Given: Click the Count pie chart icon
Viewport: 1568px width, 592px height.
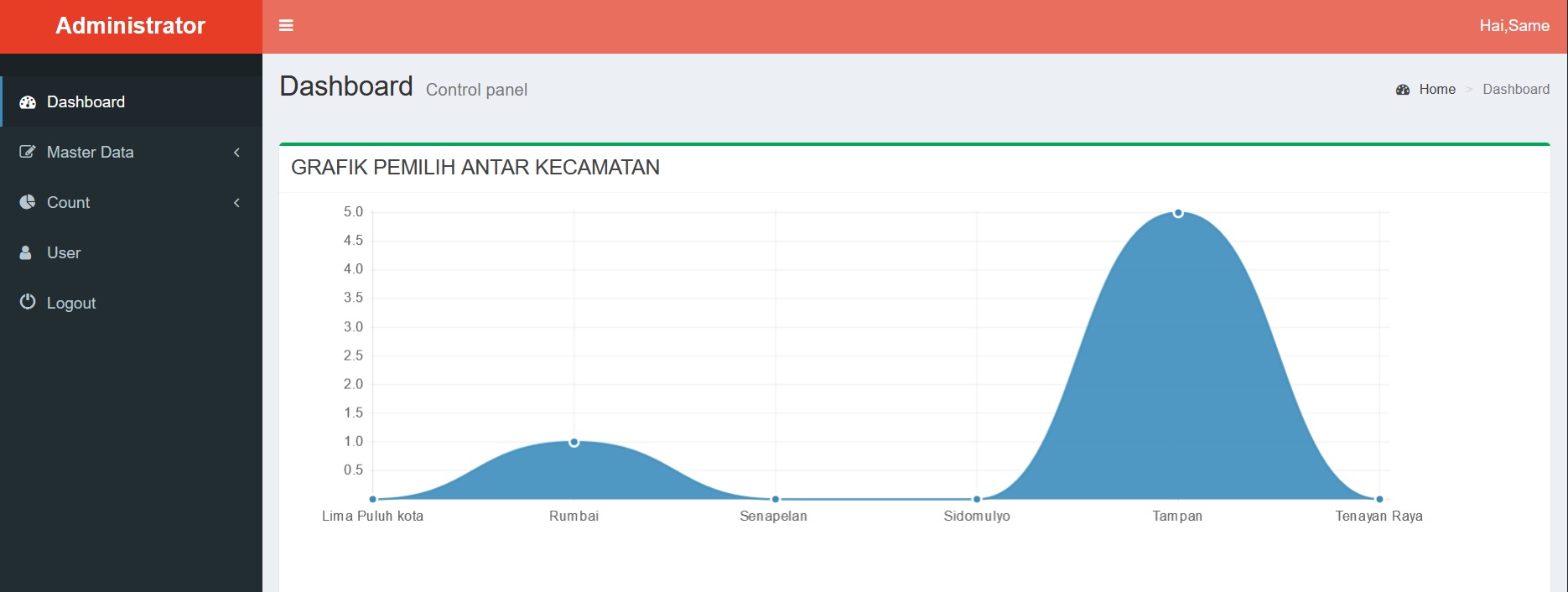Looking at the screenshot, I should pyautogui.click(x=28, y=202).
